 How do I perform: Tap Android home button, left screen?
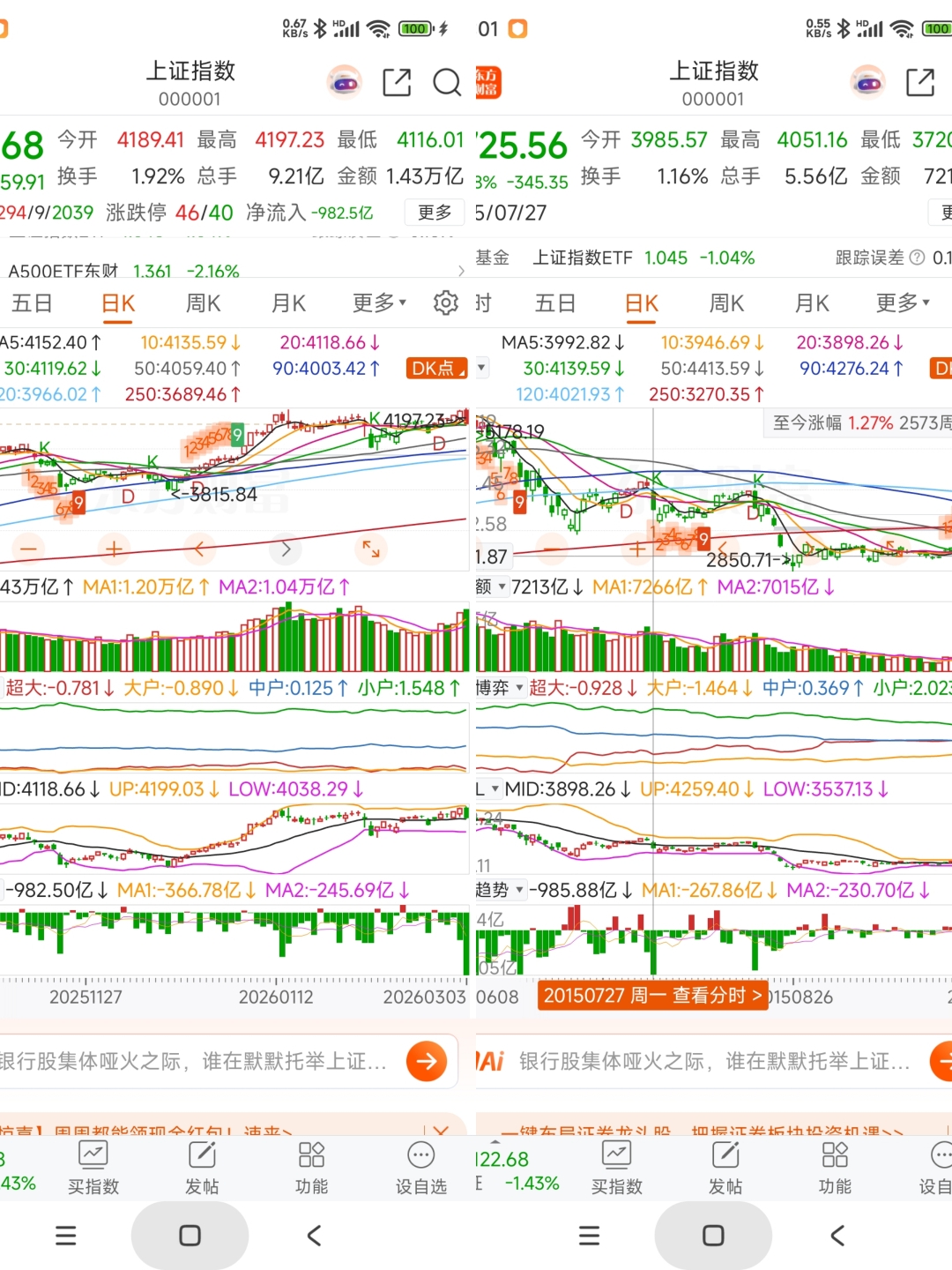coord(190,1236)
